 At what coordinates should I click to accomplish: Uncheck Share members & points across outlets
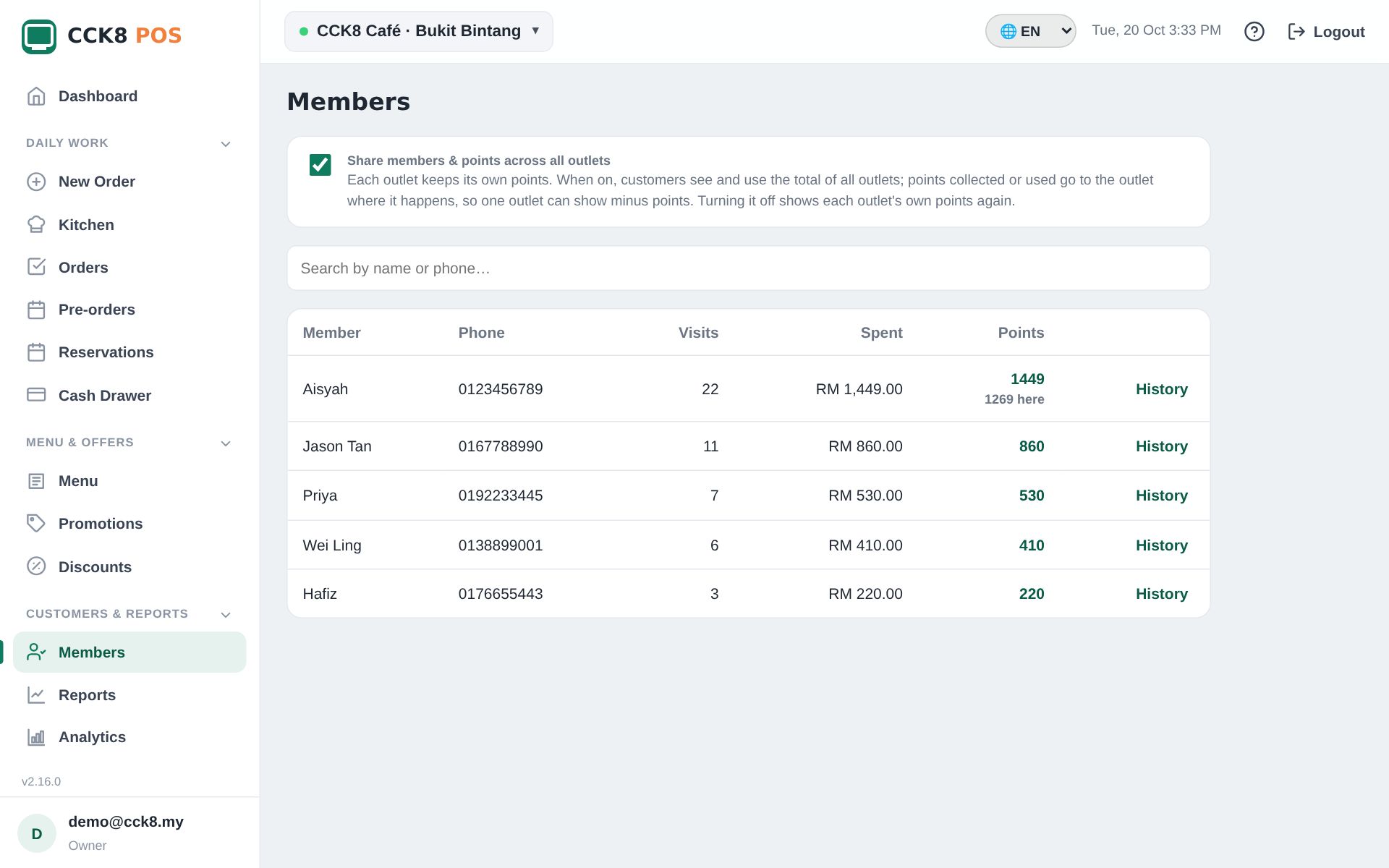pos(320,165)
